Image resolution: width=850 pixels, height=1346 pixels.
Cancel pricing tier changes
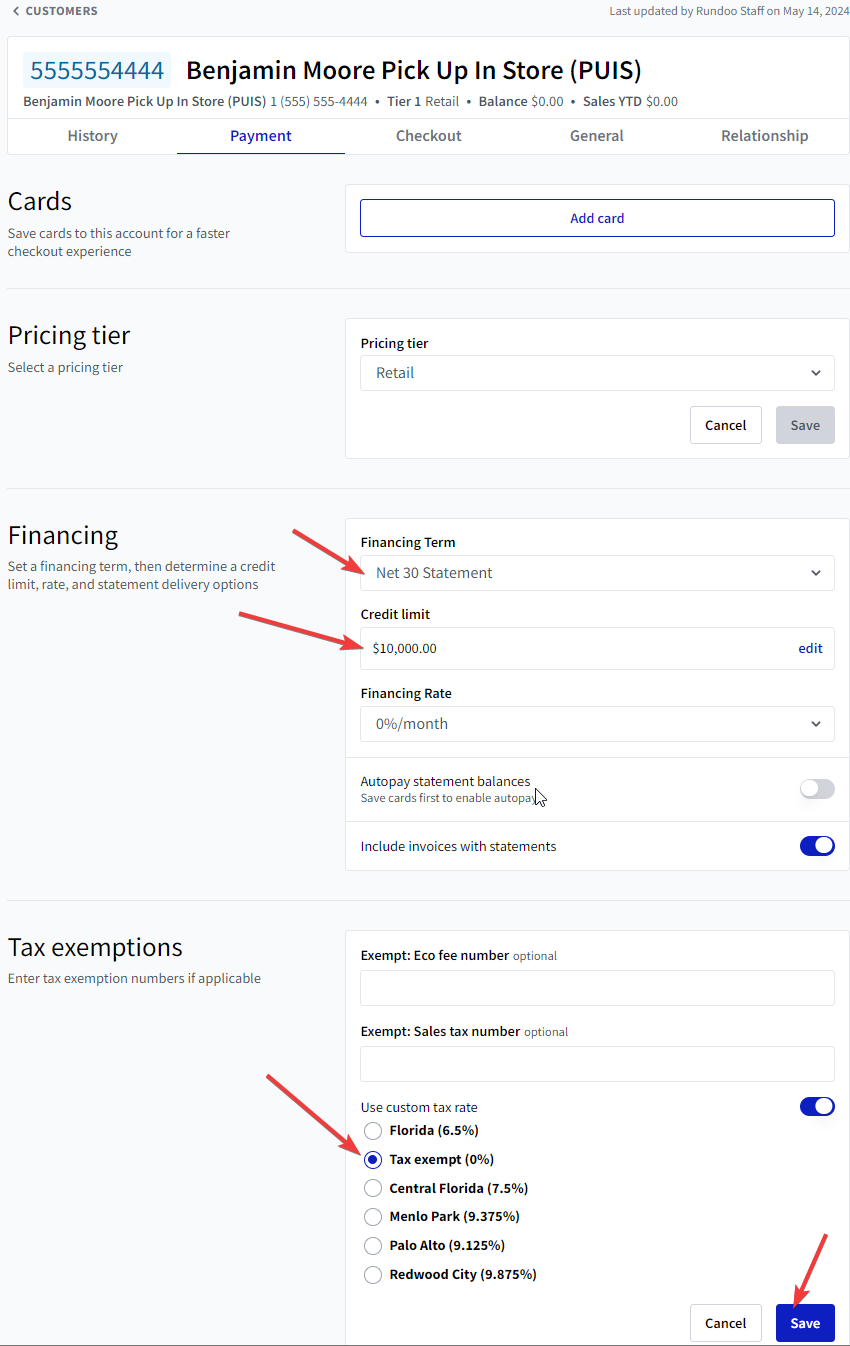(x=726, y=425)
